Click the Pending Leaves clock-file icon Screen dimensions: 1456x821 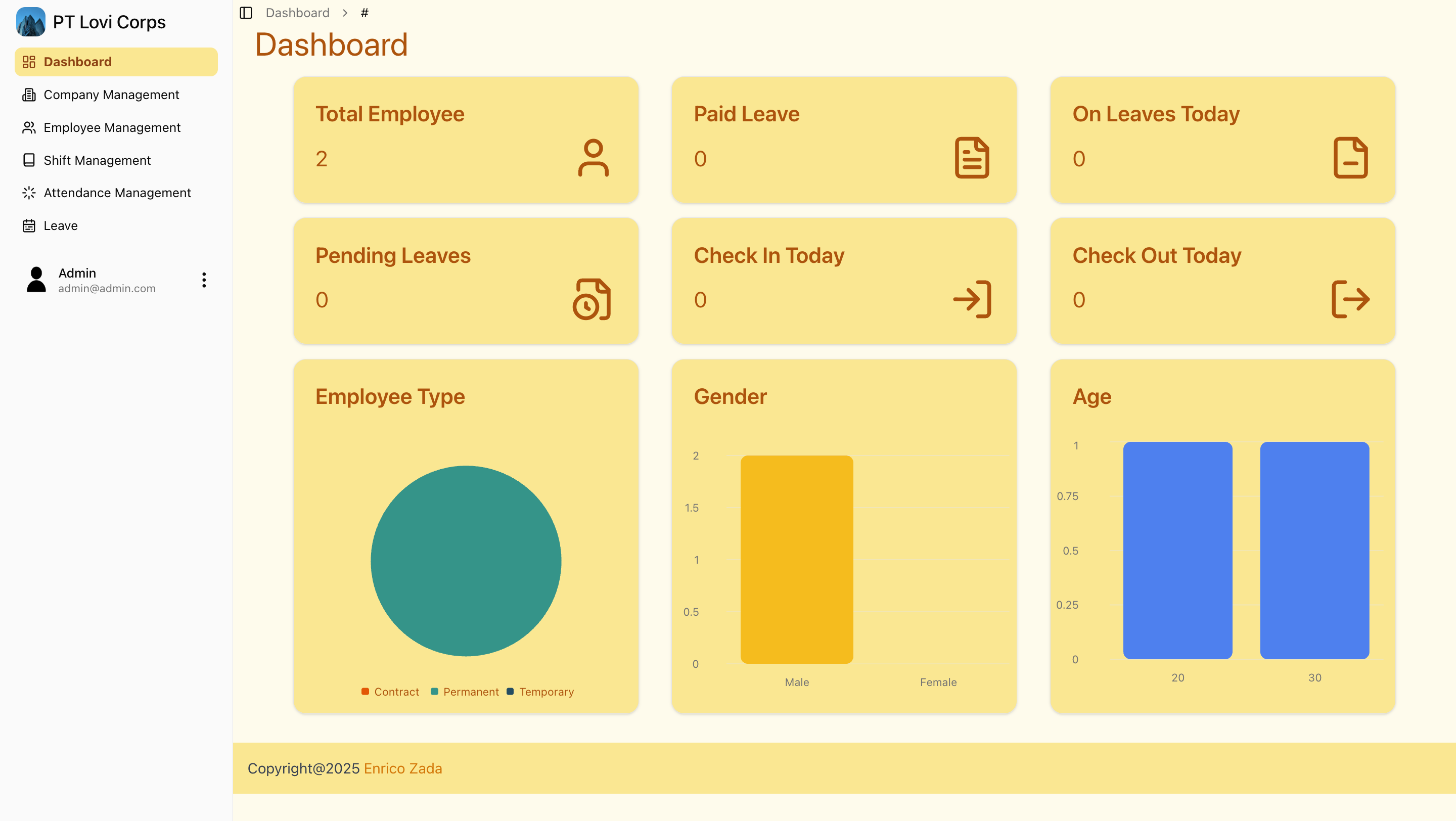(x=592, y=299)
